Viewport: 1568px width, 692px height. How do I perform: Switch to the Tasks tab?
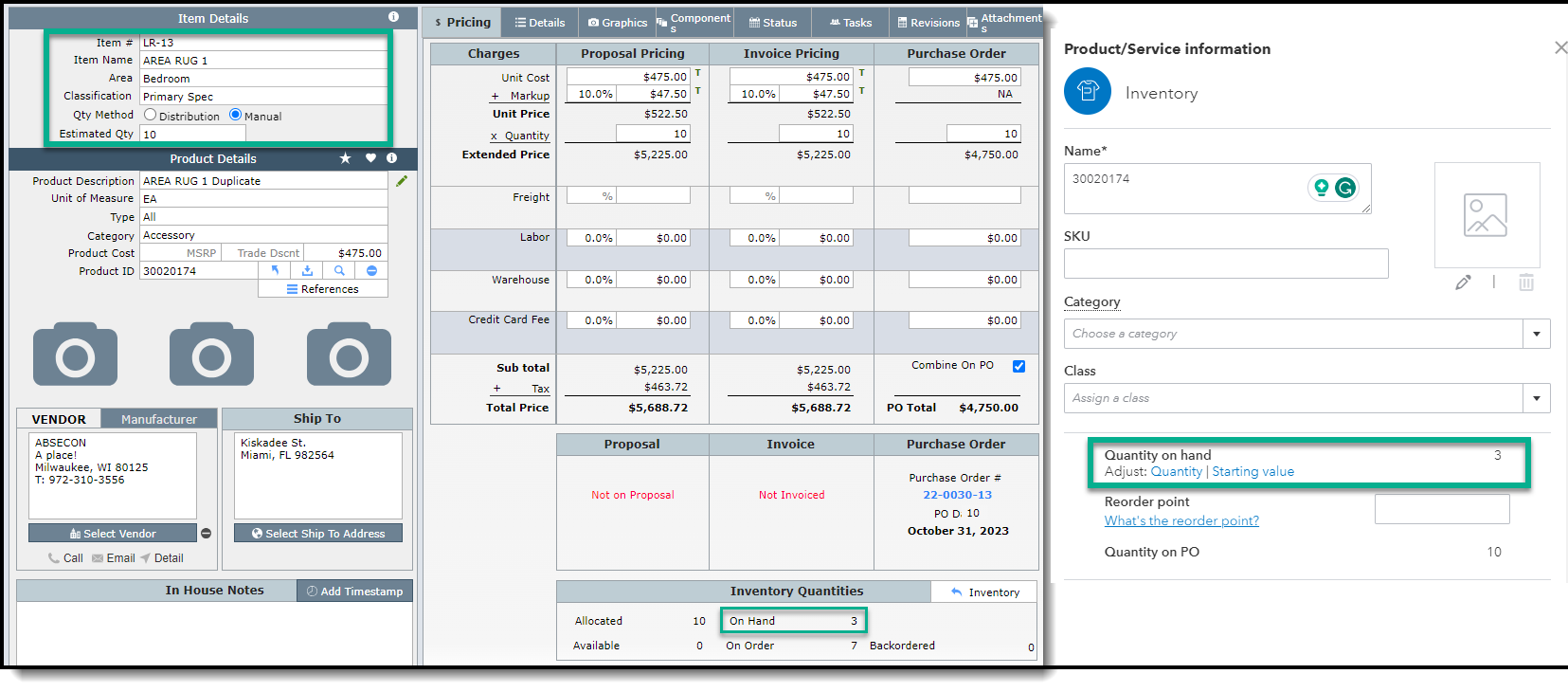pos(850,22)
